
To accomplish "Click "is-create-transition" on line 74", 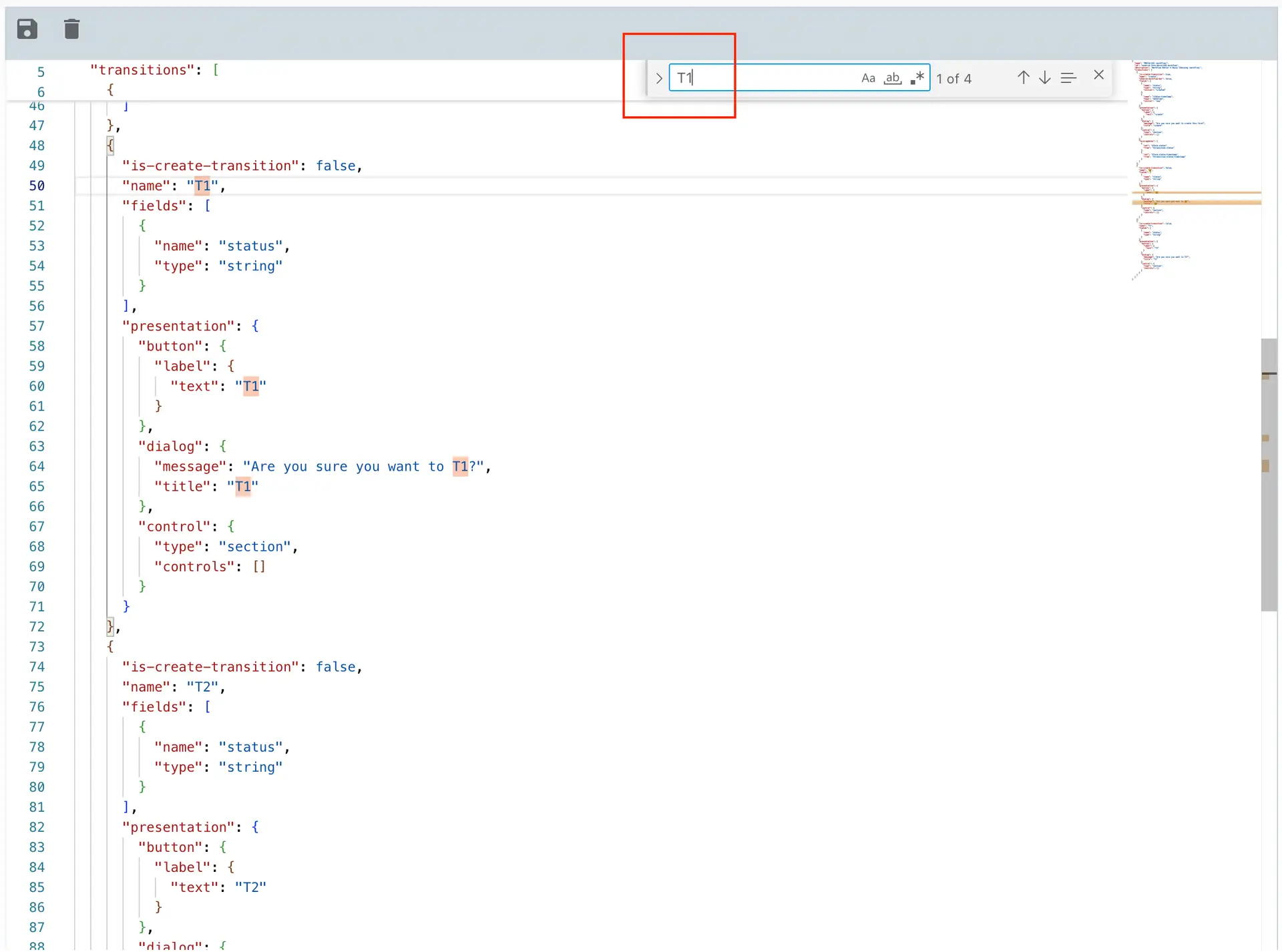I will tap(210, 666).
